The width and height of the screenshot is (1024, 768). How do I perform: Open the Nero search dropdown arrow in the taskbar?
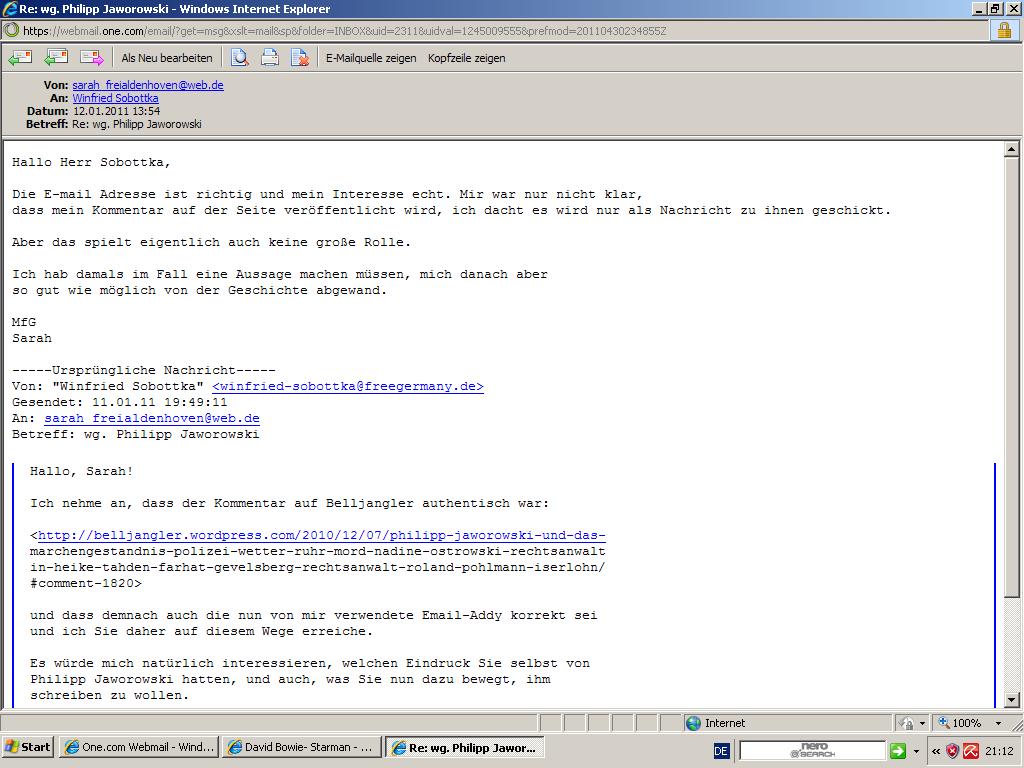[916, 750]
